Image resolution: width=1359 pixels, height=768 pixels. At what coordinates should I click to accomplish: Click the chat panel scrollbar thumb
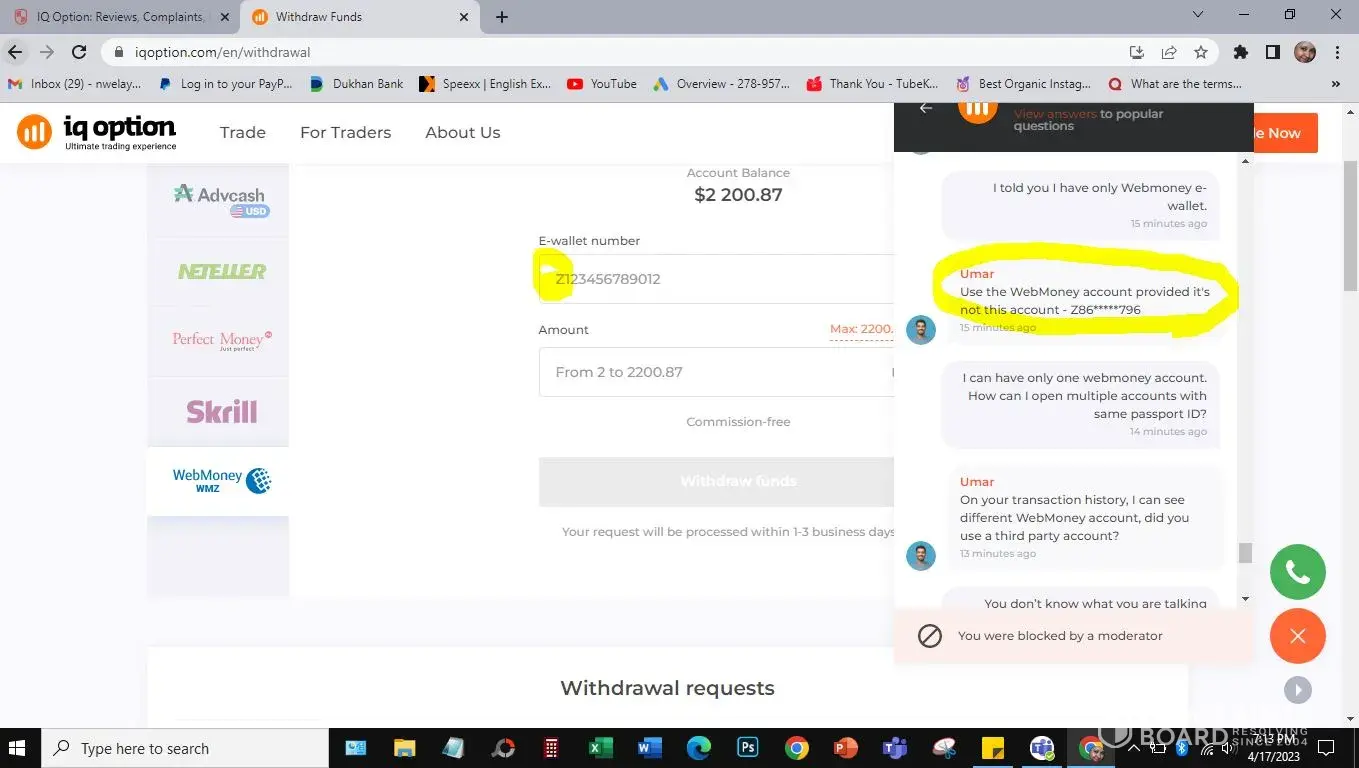click(1245, 553)
